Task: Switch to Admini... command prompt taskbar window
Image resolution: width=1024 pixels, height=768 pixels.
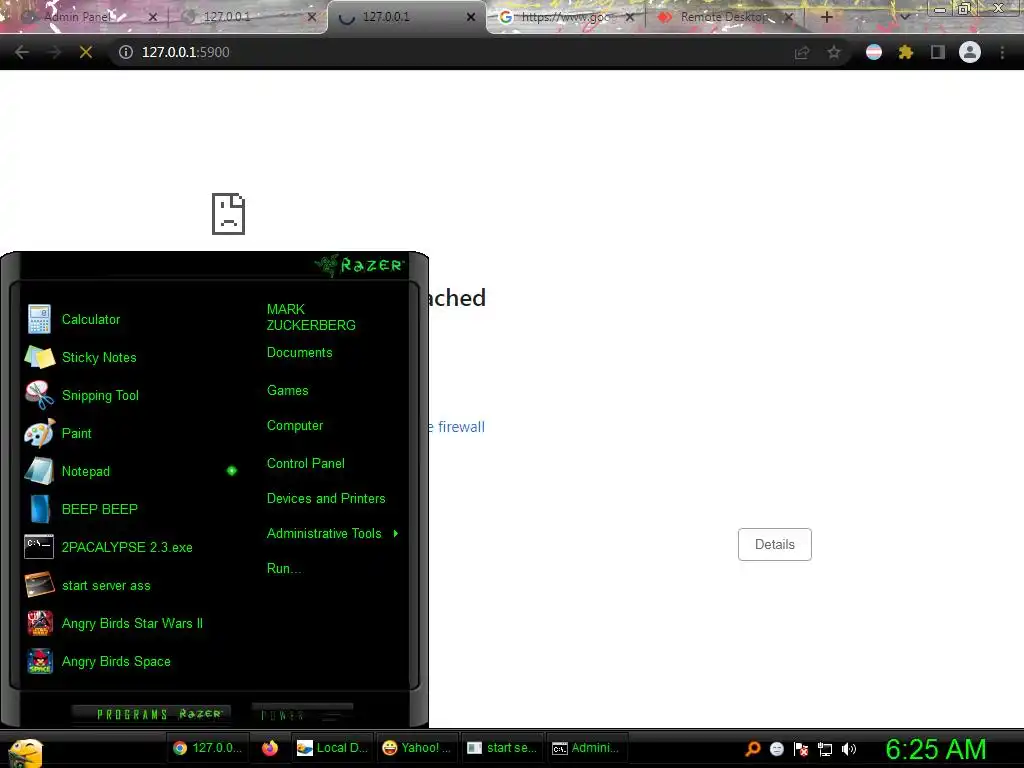Action: pyautogui.click(x=586, y=748)
